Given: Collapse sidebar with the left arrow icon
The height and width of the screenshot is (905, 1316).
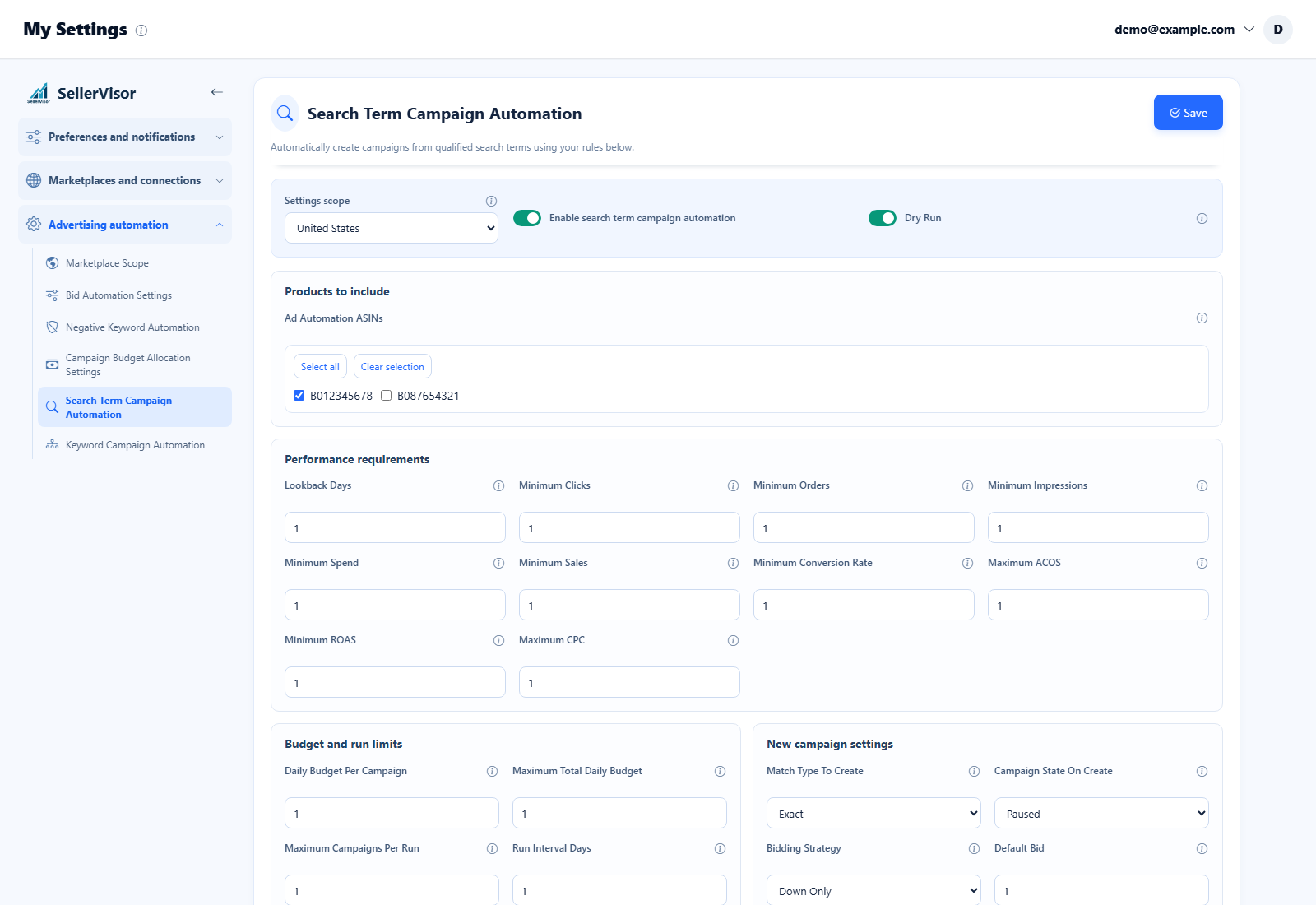Looking at the screenshot, I should coord(217,92).
